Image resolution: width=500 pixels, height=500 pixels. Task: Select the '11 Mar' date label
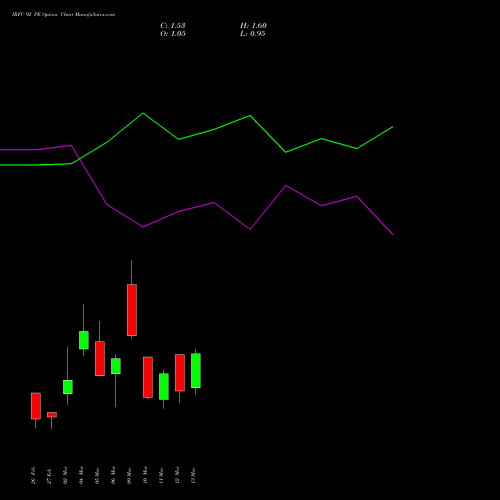coord(161,475)
